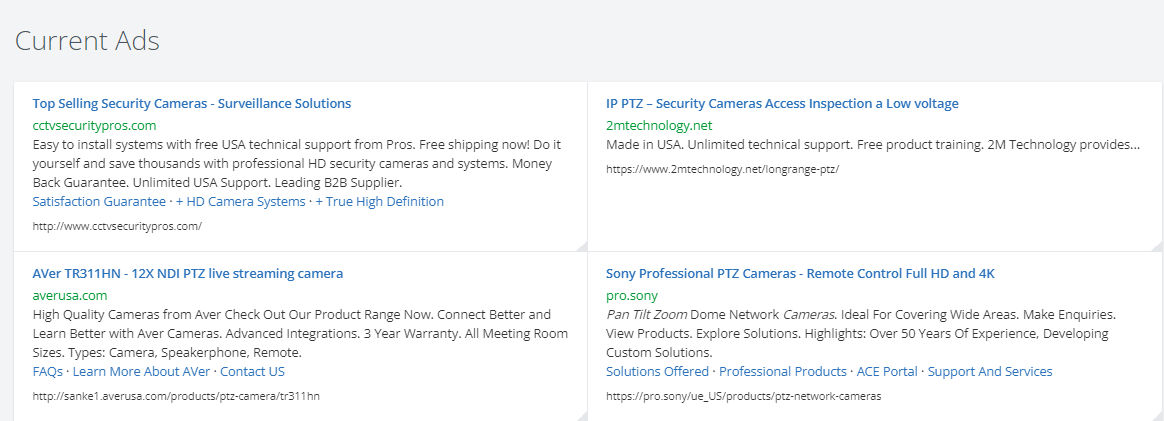Open the AVer TR311HN ad title
The width and height of the screenshot is (1164, 421).
point(188,273)
